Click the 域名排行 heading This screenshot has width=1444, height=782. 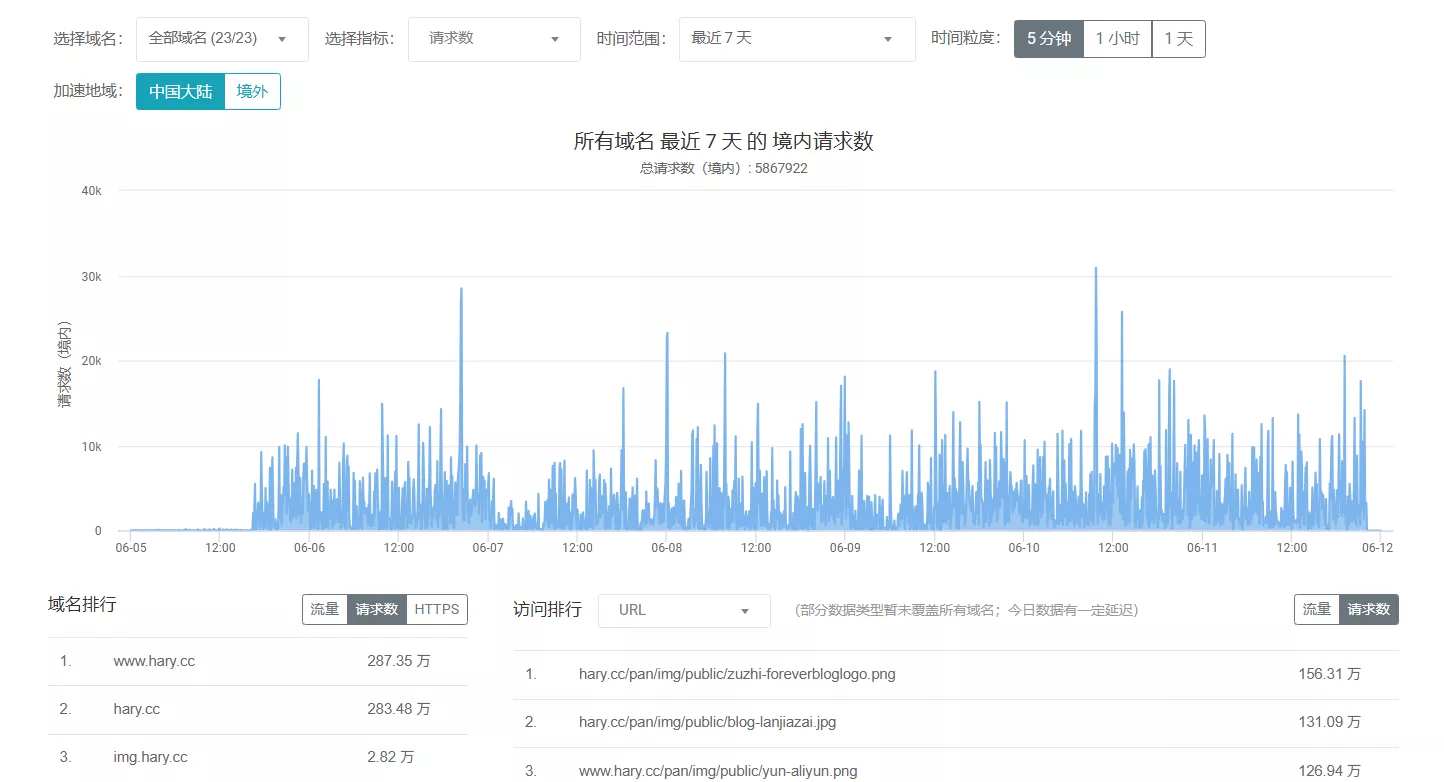point(82,604)
